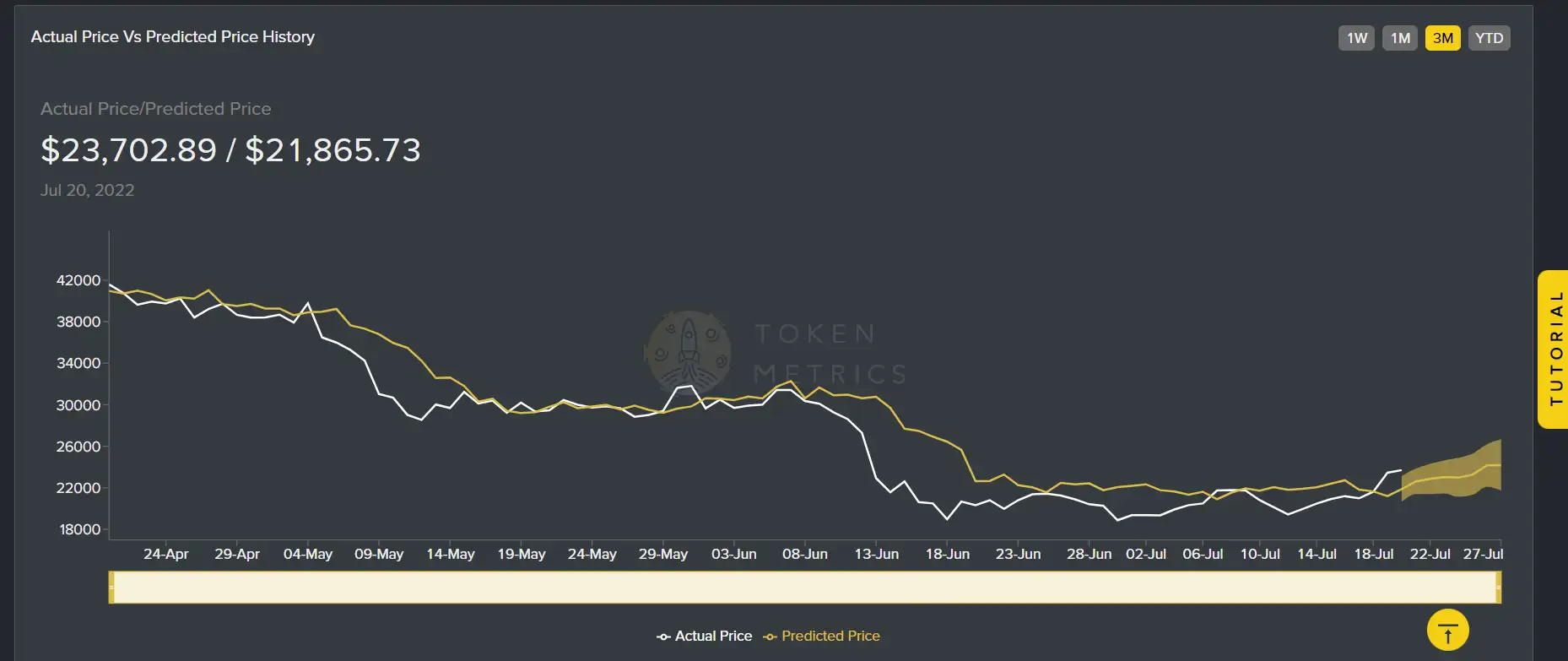Click the Jul 20, 2022 date text

pyautogui.click(x=88, y=191)
